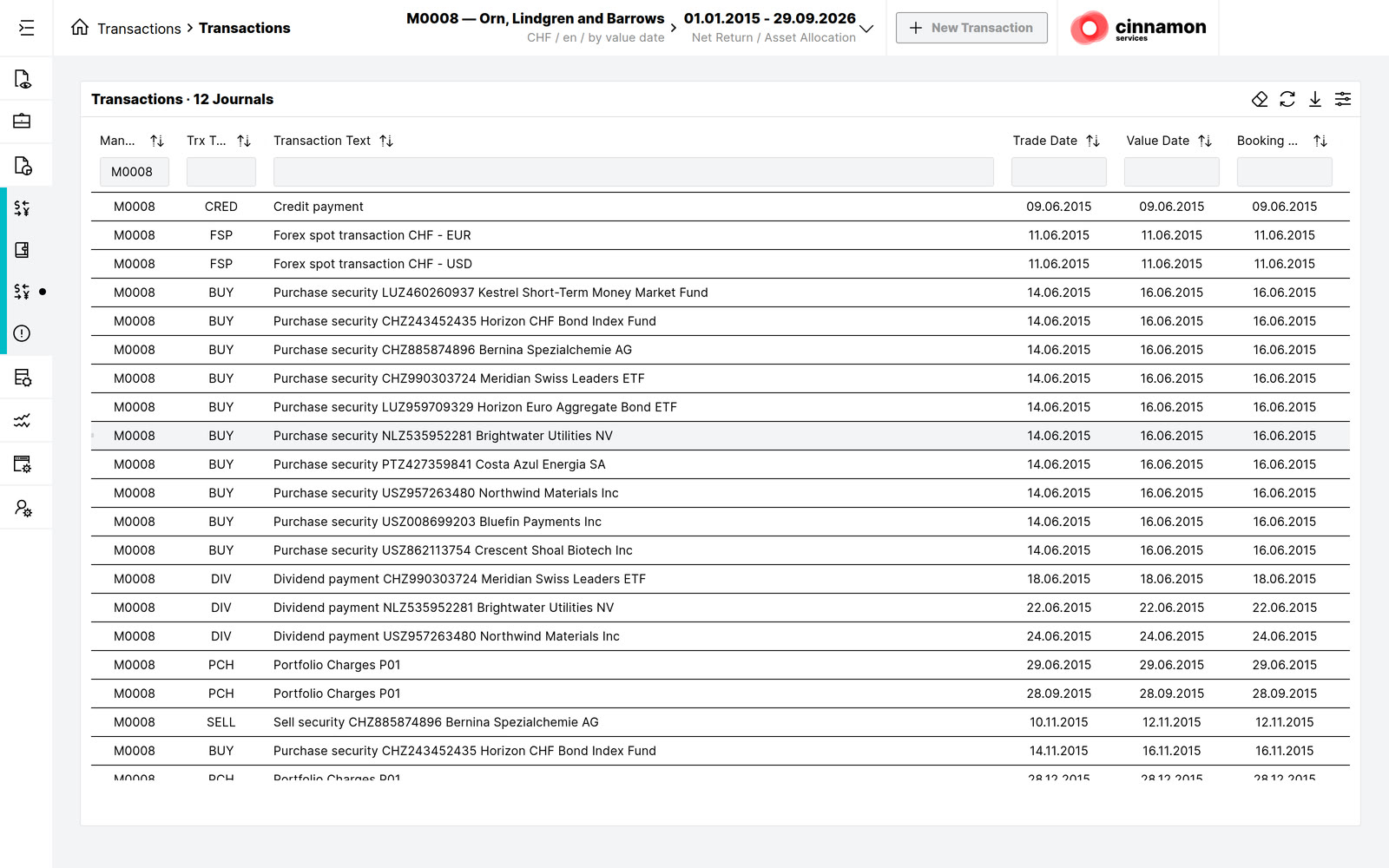Select Purchase security Kestrel Short-Term Money Market Fund
This screenshot has width=1389, height=868.
tap(721, 293)
